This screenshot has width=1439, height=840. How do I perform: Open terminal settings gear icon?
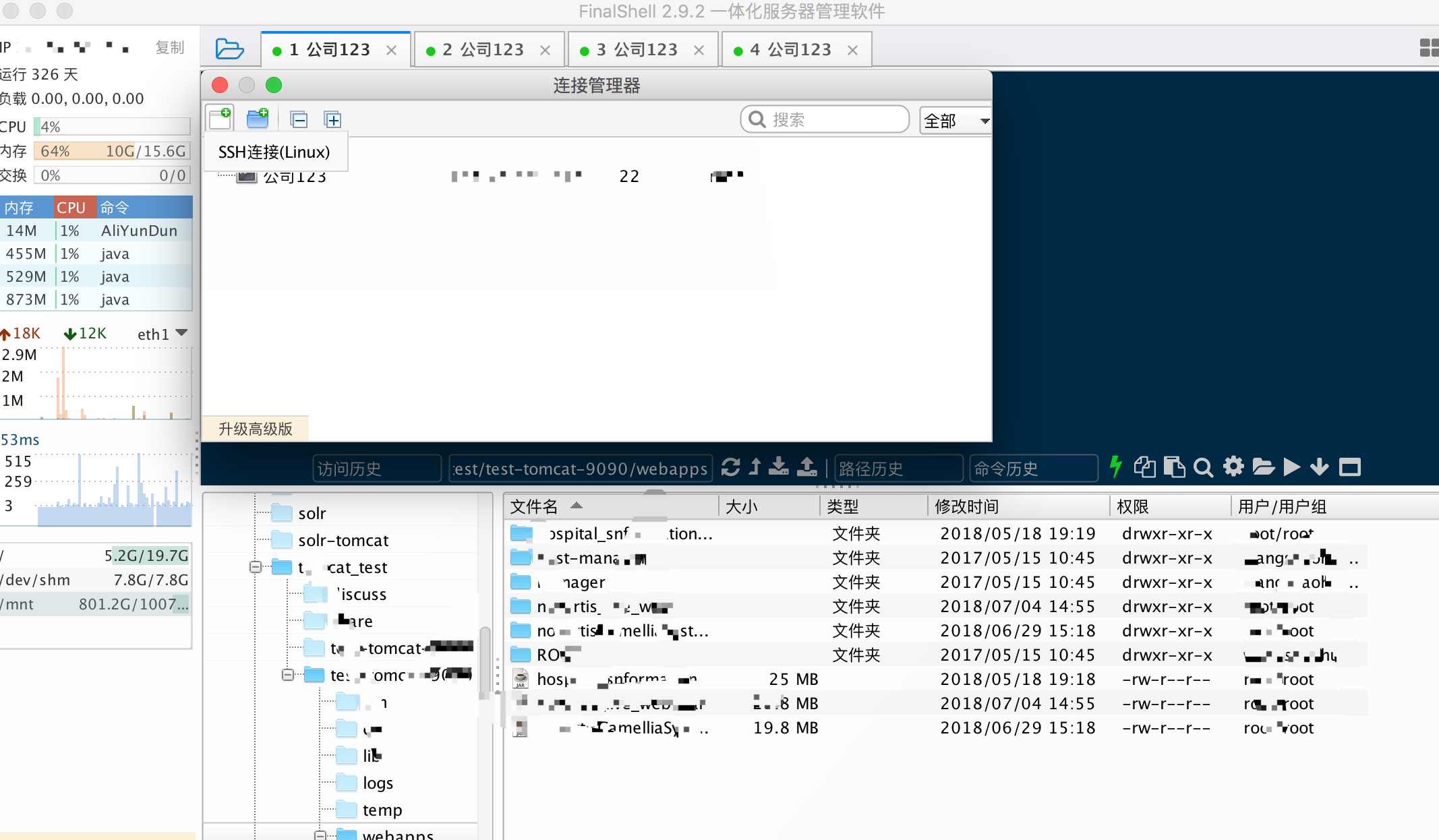1233,467
